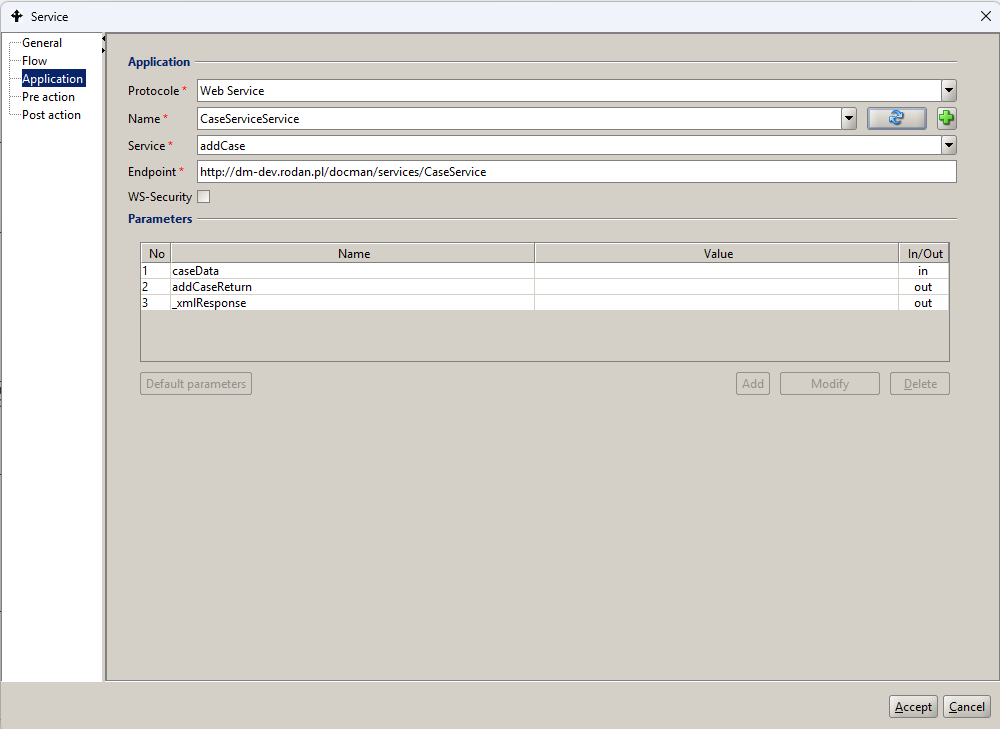Open the Protocole dropdown
This screenshot has width=1000, height=729.
949,91
